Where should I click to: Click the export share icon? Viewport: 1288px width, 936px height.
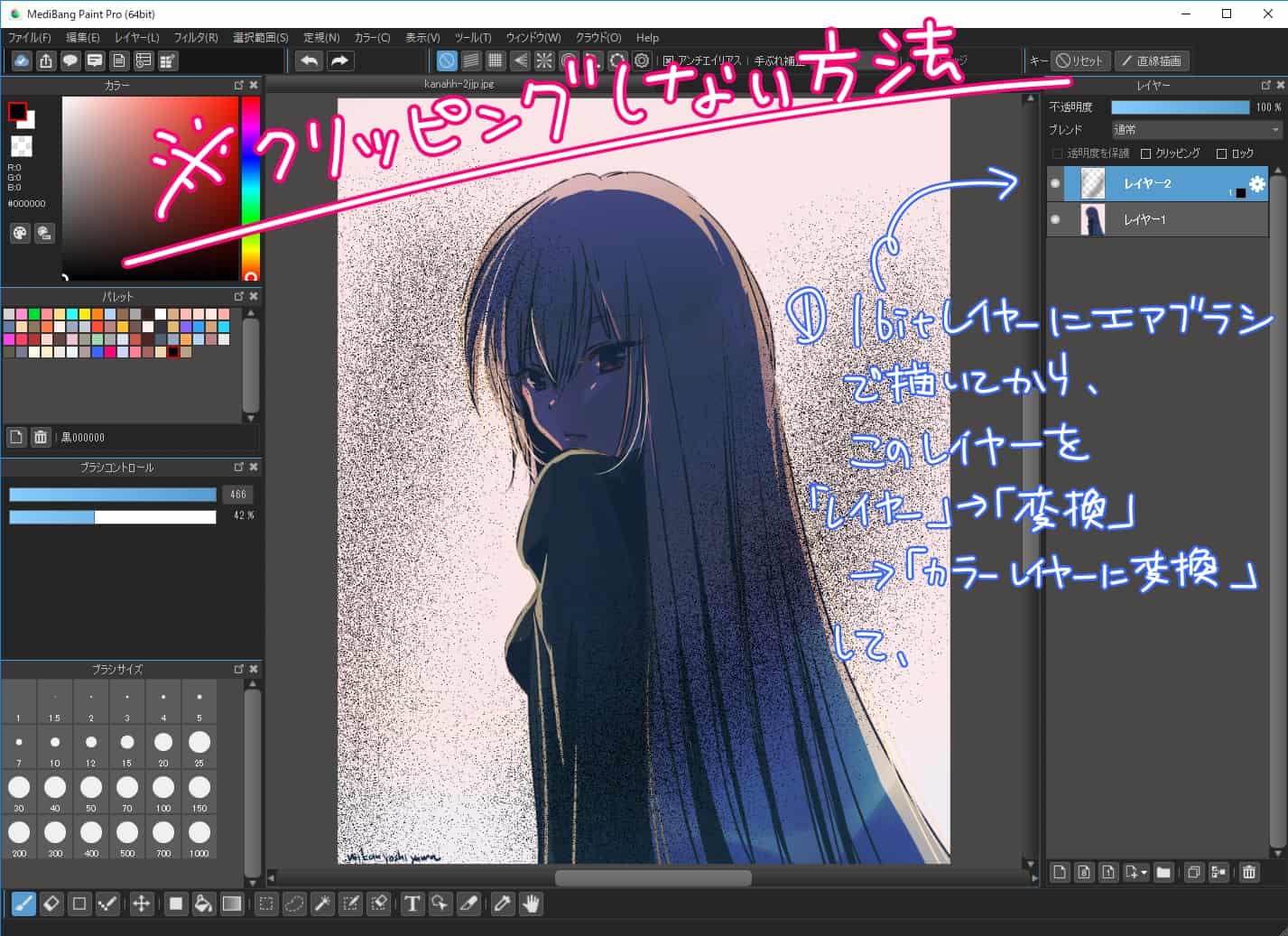tap(46, 60)
